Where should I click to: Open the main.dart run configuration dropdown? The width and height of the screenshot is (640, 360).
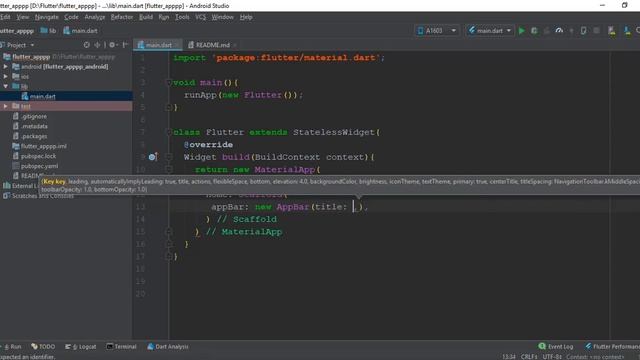(490, 31)
